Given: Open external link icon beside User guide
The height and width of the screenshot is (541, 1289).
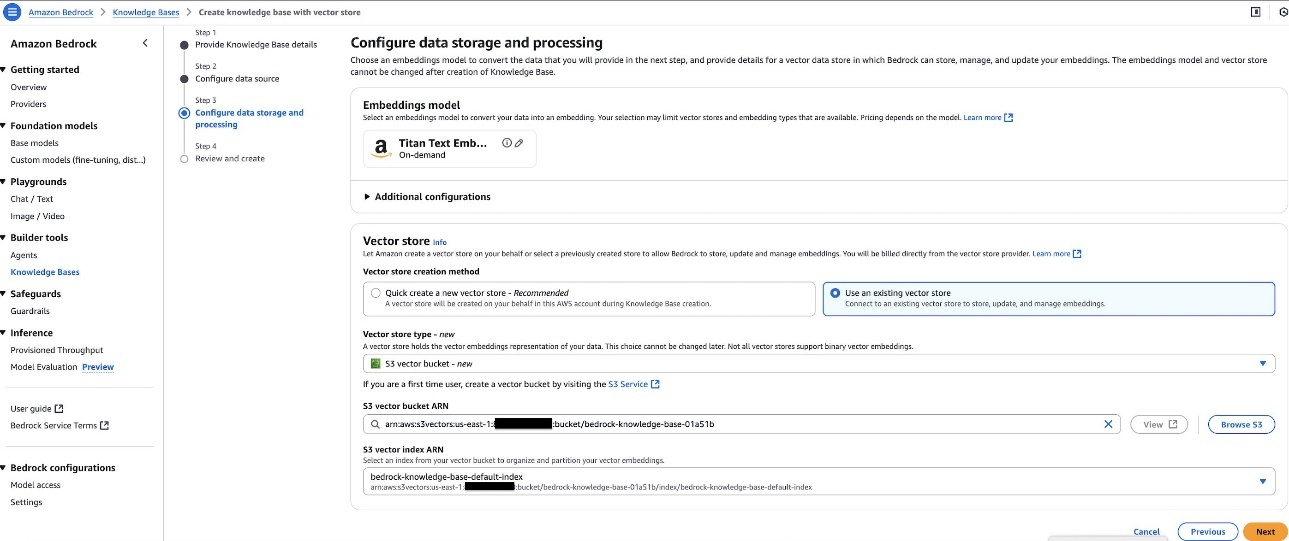Looking at the screenshot, I should (59, 408).
